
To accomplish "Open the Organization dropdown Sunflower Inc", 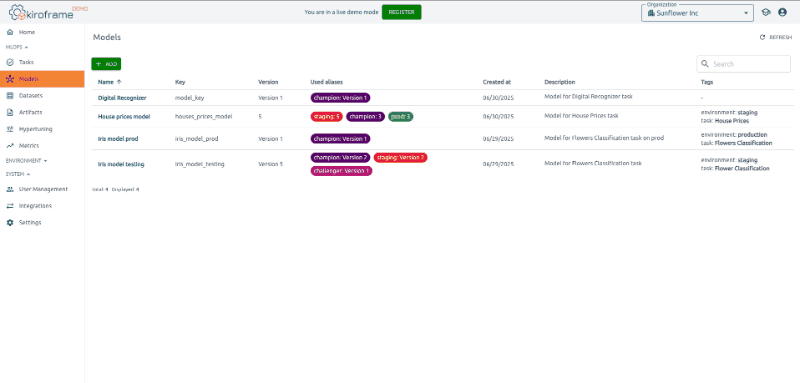I will (697, 13).
